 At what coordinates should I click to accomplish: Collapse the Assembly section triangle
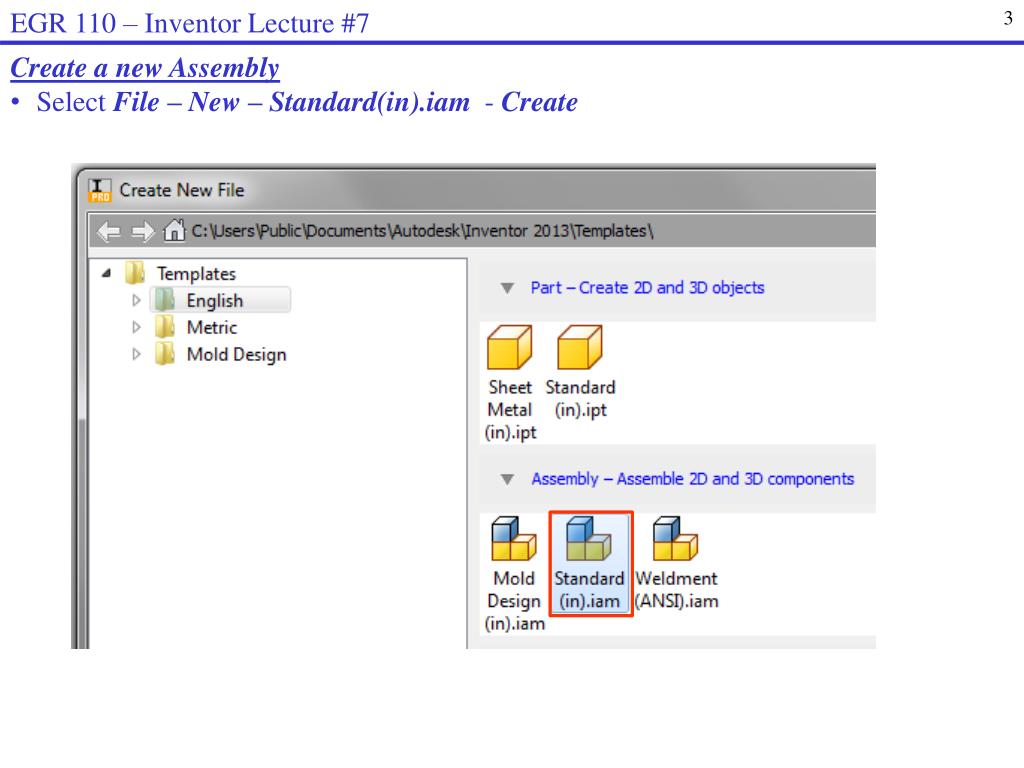pos(507,479)
